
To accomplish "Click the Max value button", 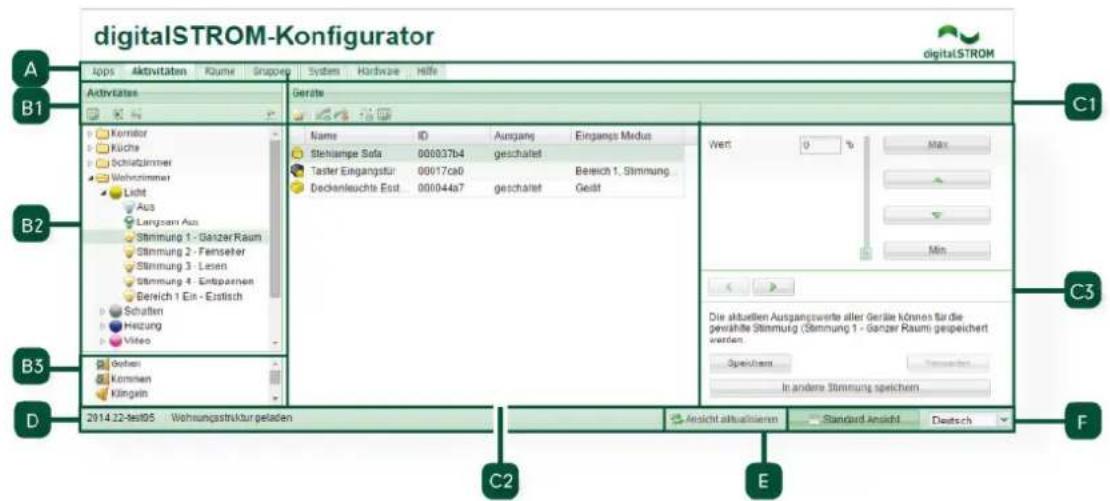I will click(937, 144).
